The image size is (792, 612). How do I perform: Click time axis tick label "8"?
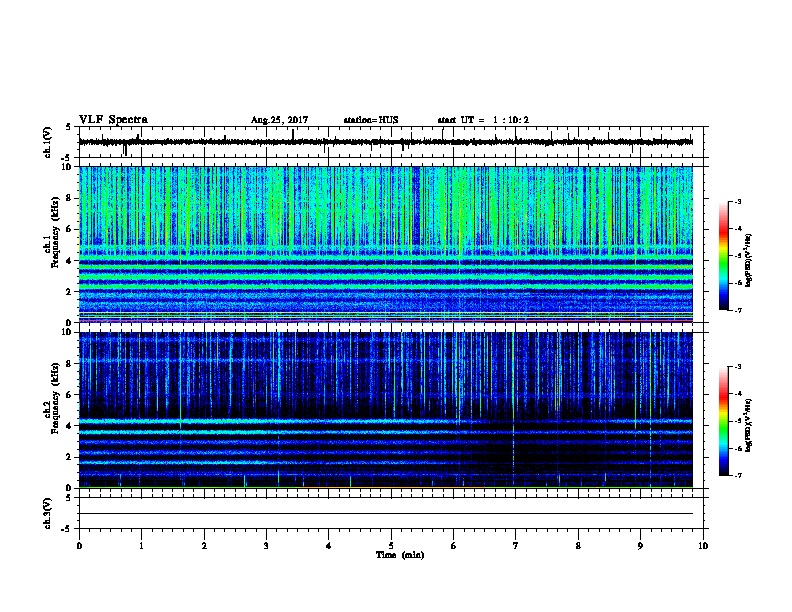pos(578,546)
